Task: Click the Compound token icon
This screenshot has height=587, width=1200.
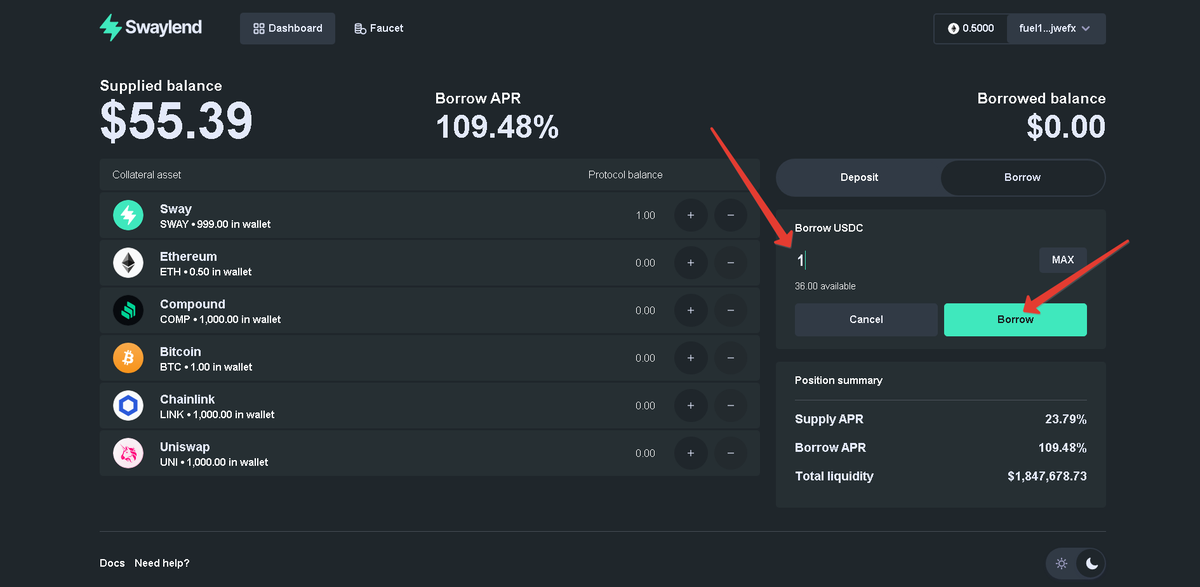Action: click(128, 310)
